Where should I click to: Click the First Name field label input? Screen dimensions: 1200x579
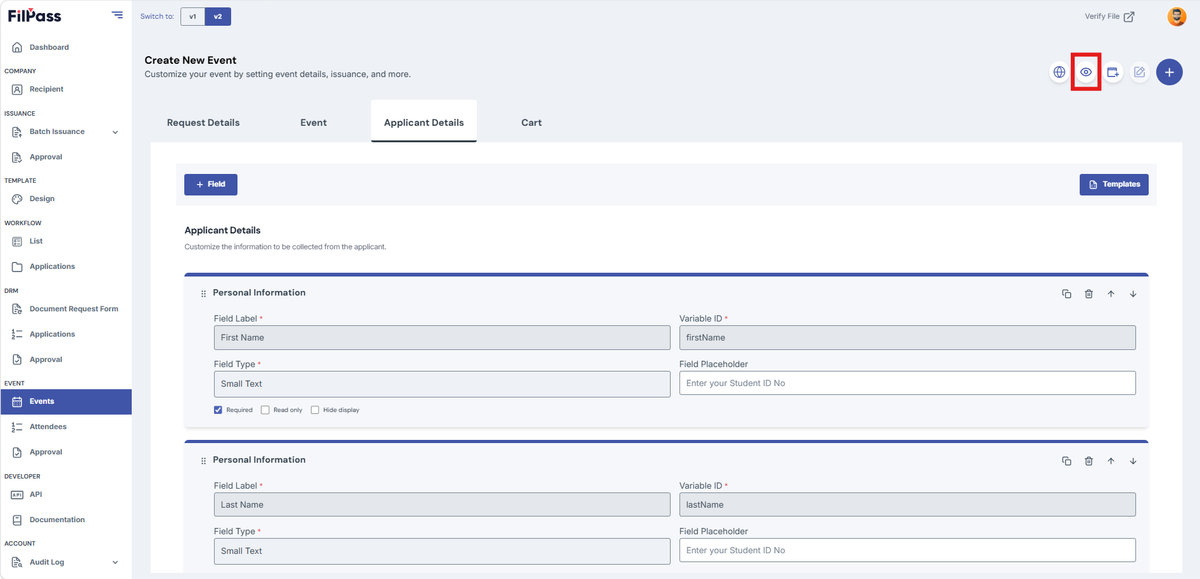point(442,338)
